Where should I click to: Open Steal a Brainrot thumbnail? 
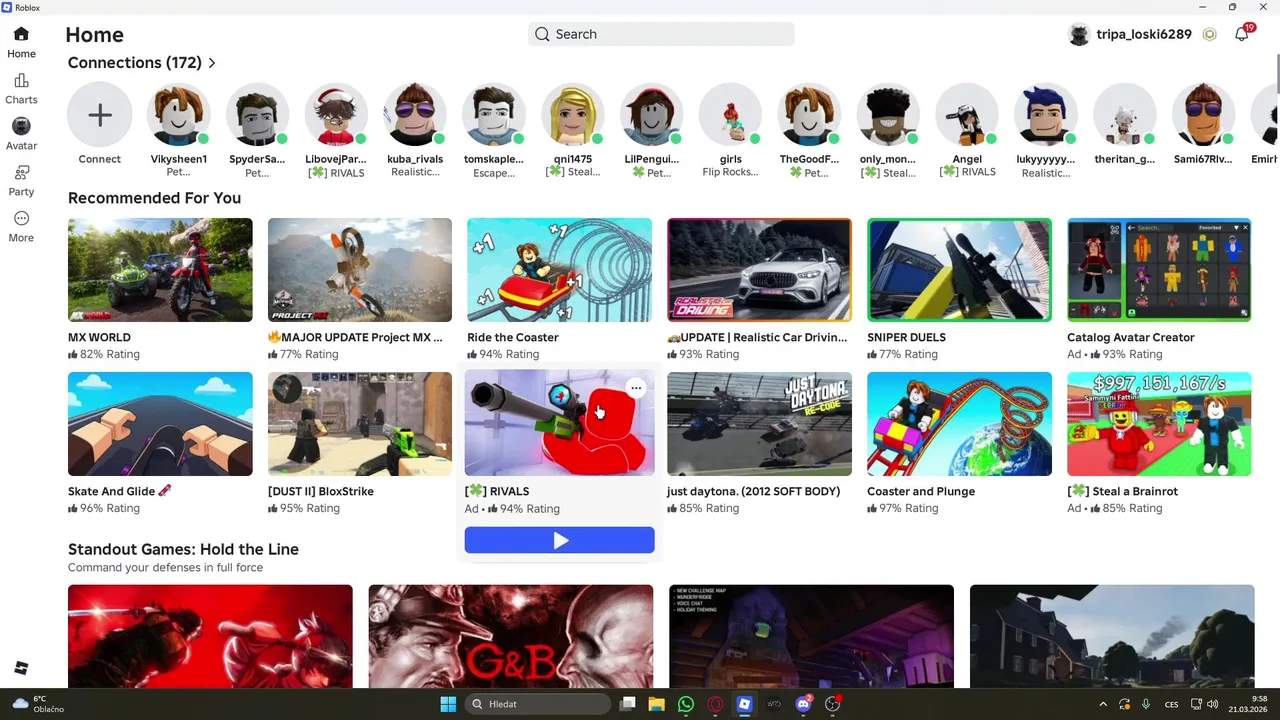click(1159, 424)
